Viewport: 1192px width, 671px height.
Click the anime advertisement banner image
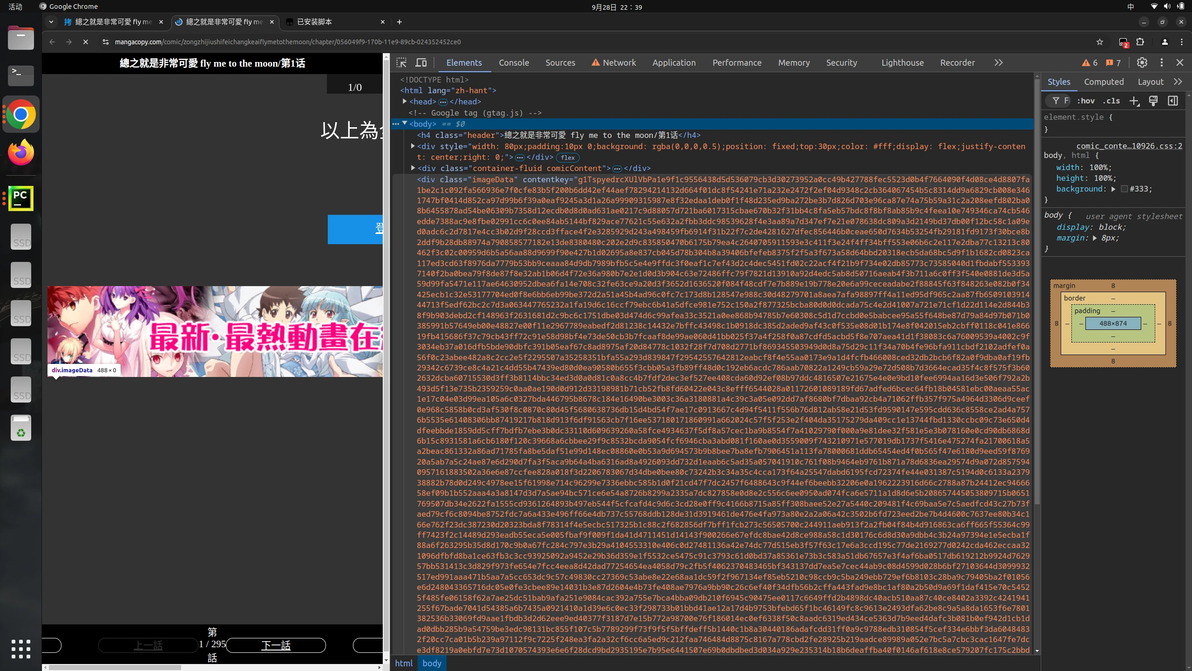215,331
